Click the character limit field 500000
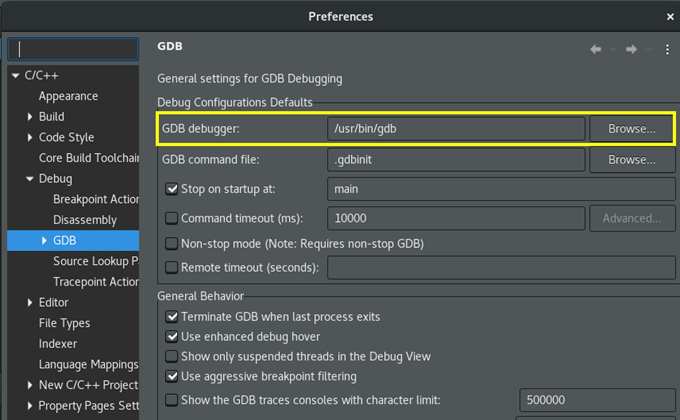The height and width of the screenshot is (420, 680). point(597,400)
